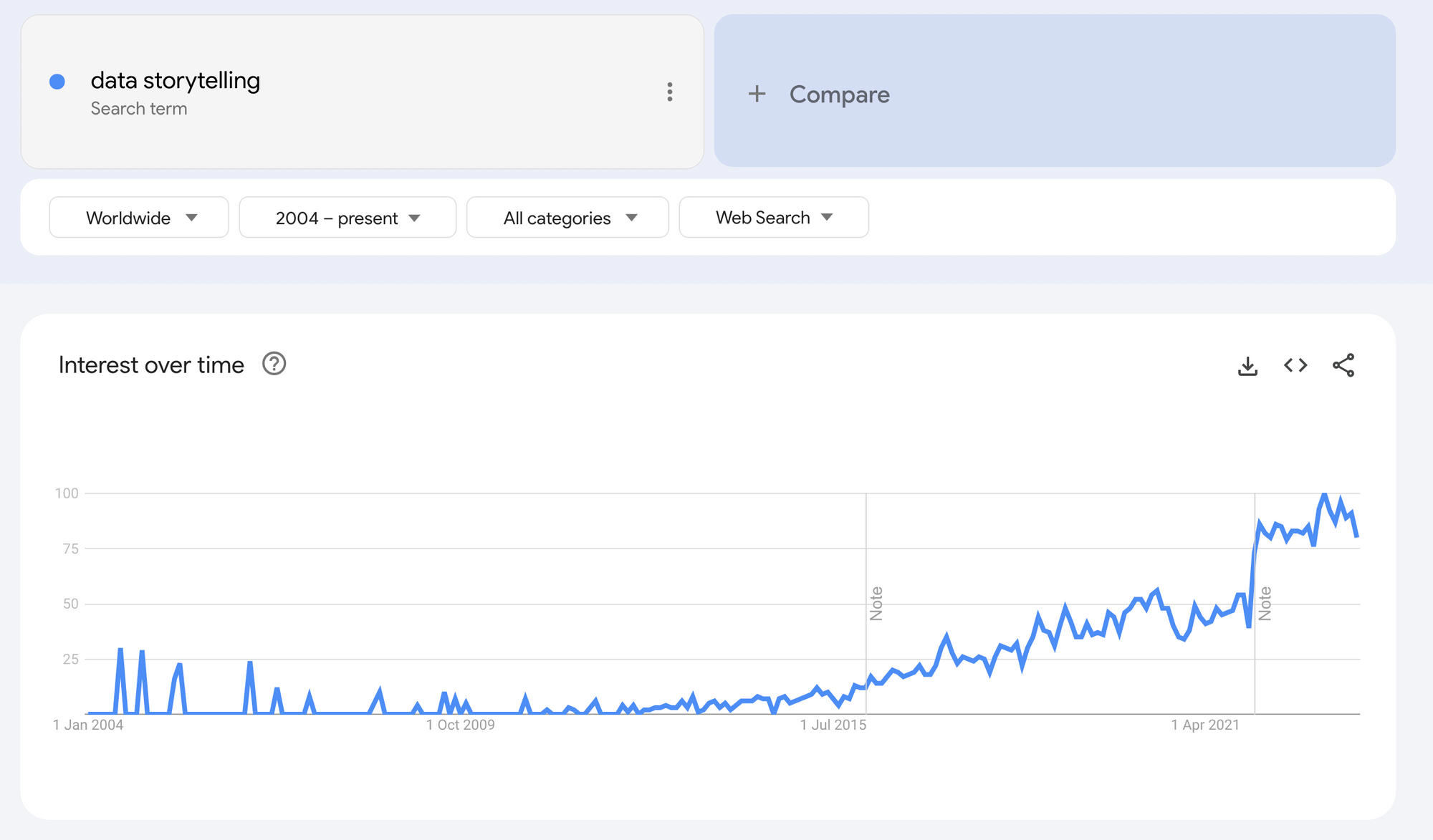Click the chart peak at value 100
This screenshot has height=840, width=1433.
click(x=1324, y=494)
